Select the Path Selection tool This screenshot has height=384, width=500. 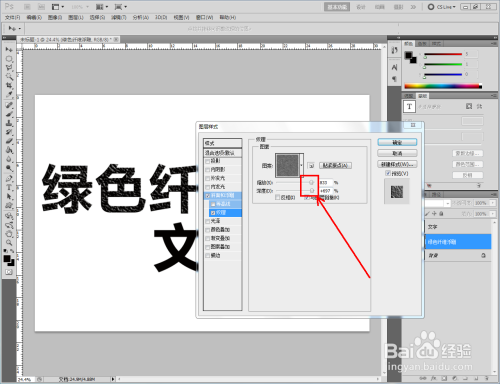coord(9,197)
